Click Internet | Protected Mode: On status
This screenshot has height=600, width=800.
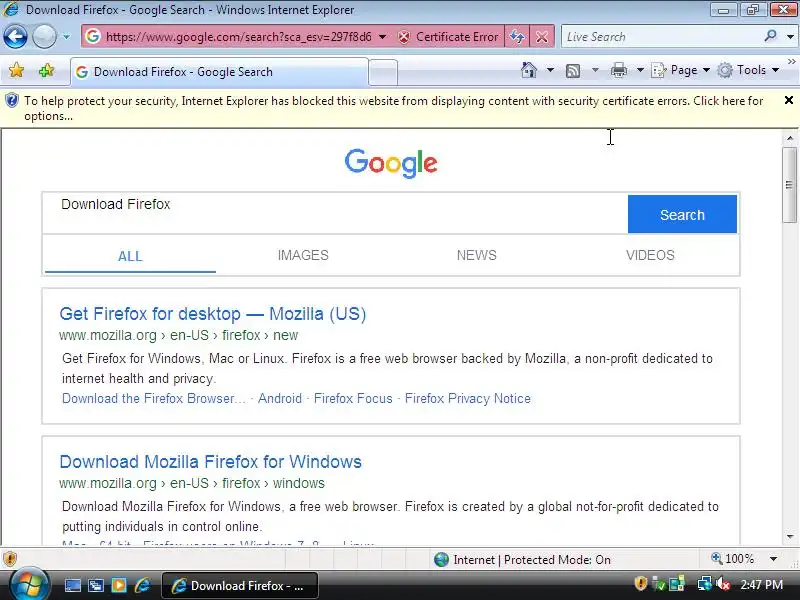pos(522,560)
